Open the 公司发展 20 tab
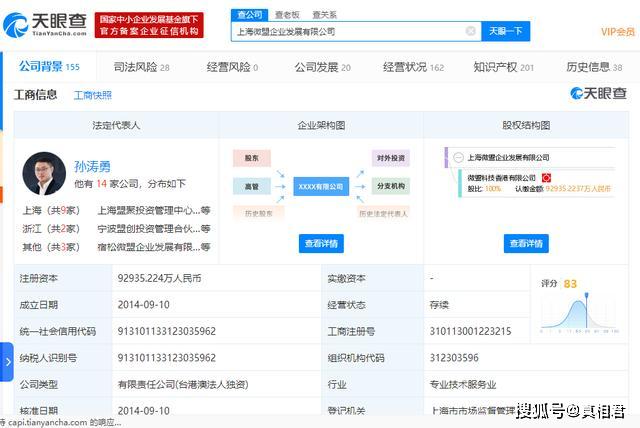 tap(322, 67)
